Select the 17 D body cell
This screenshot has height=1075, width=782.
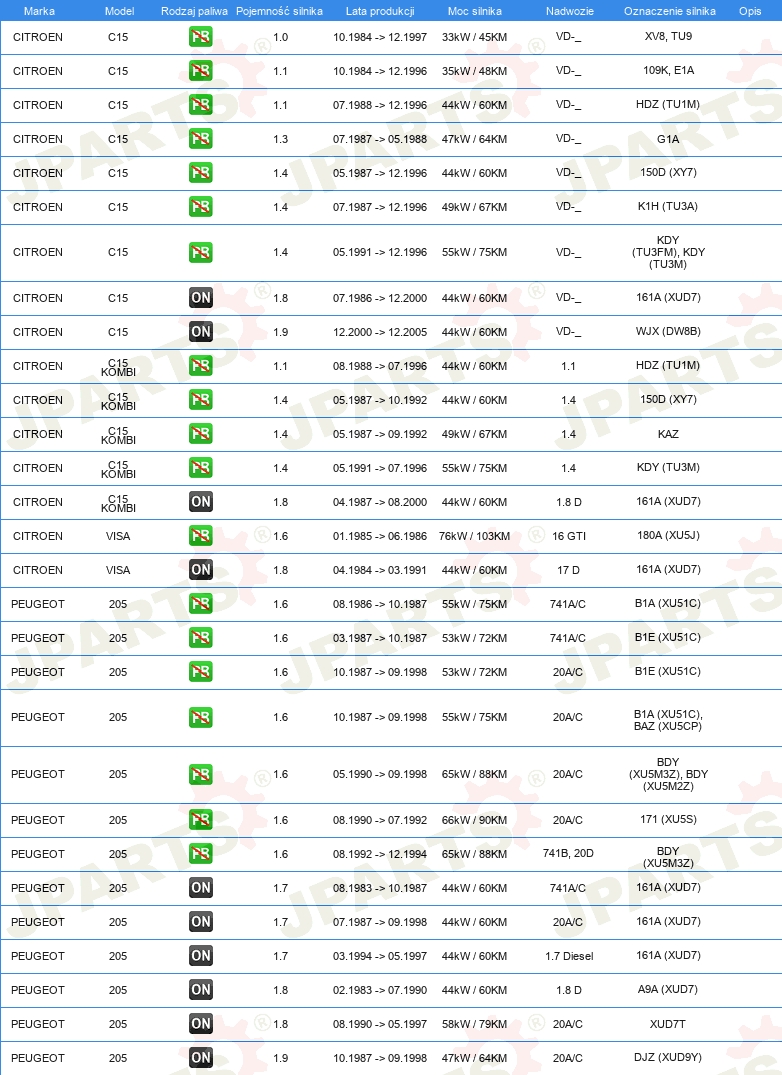click(x=568, y=570)
